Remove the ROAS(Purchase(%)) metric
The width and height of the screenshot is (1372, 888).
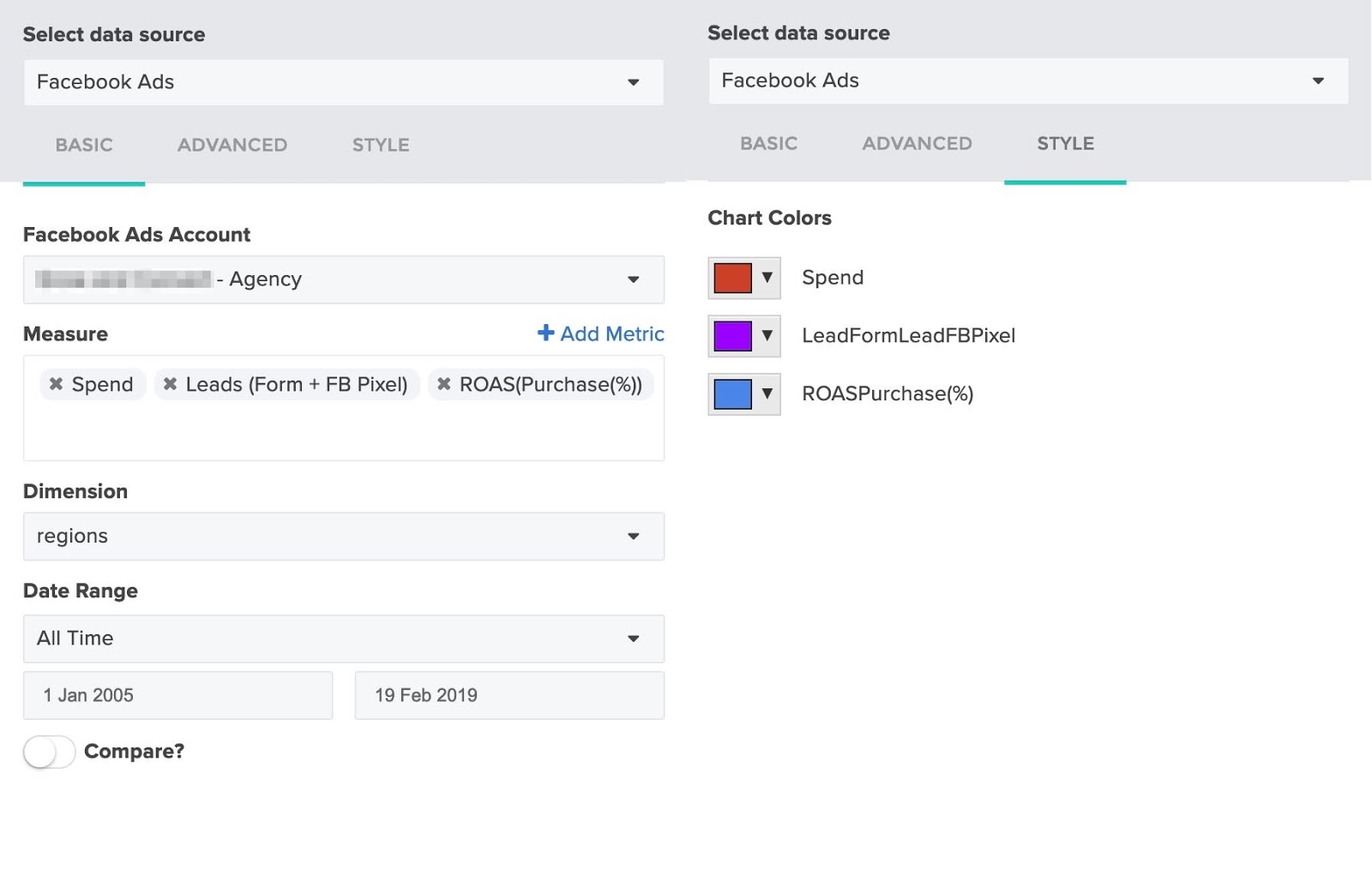click(x=443, y=384)
